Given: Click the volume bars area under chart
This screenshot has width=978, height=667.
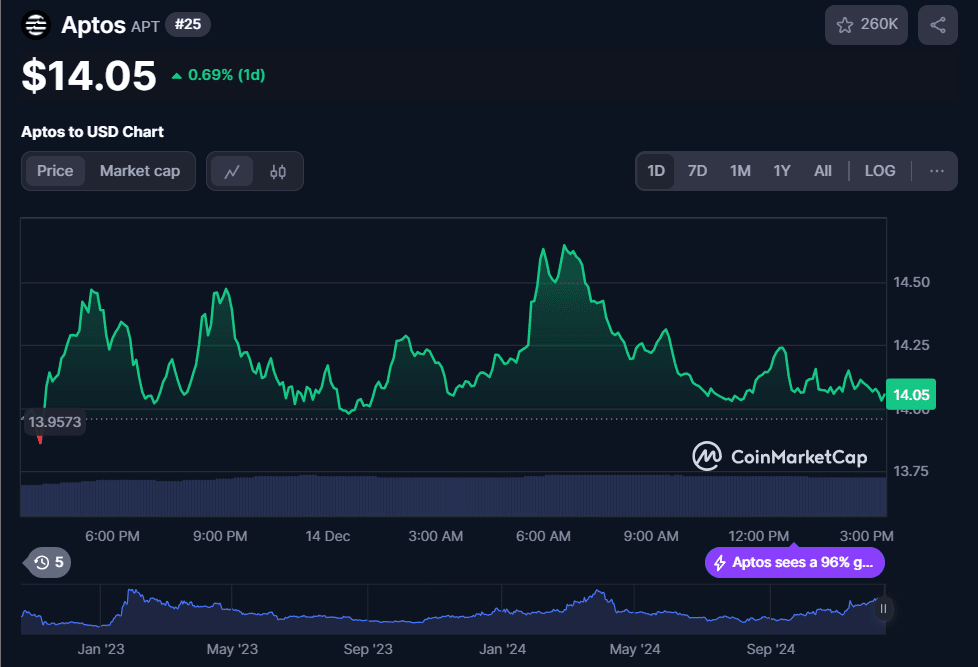Looking at the screenshot, I should pos(453,496).
